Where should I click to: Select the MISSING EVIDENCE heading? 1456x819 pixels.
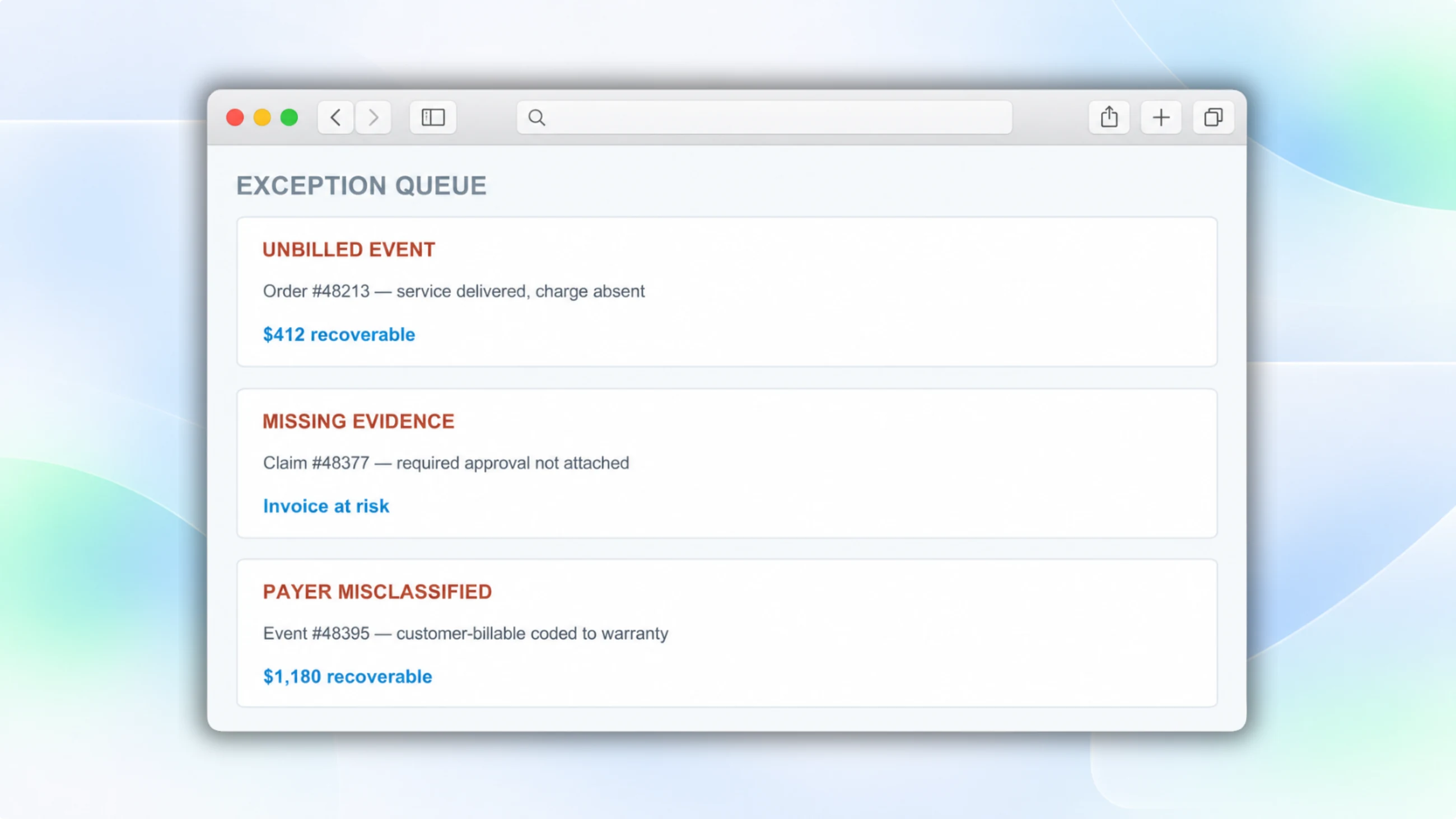point(358,422)
